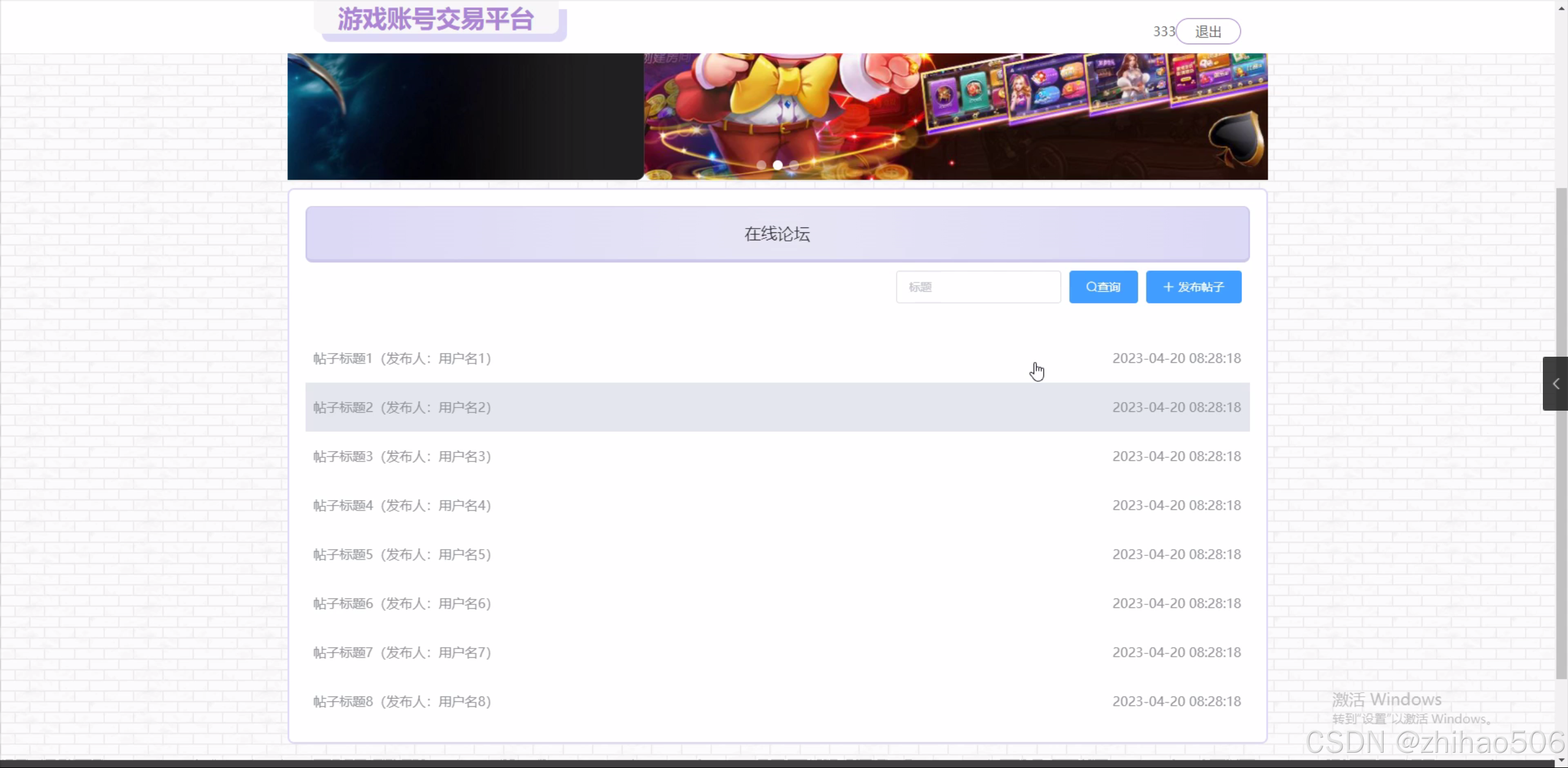This screenshot has height=768, width=1568.
Task: Open post 帖子标题4 by 用户名4
Action: (x=402, y=506)
